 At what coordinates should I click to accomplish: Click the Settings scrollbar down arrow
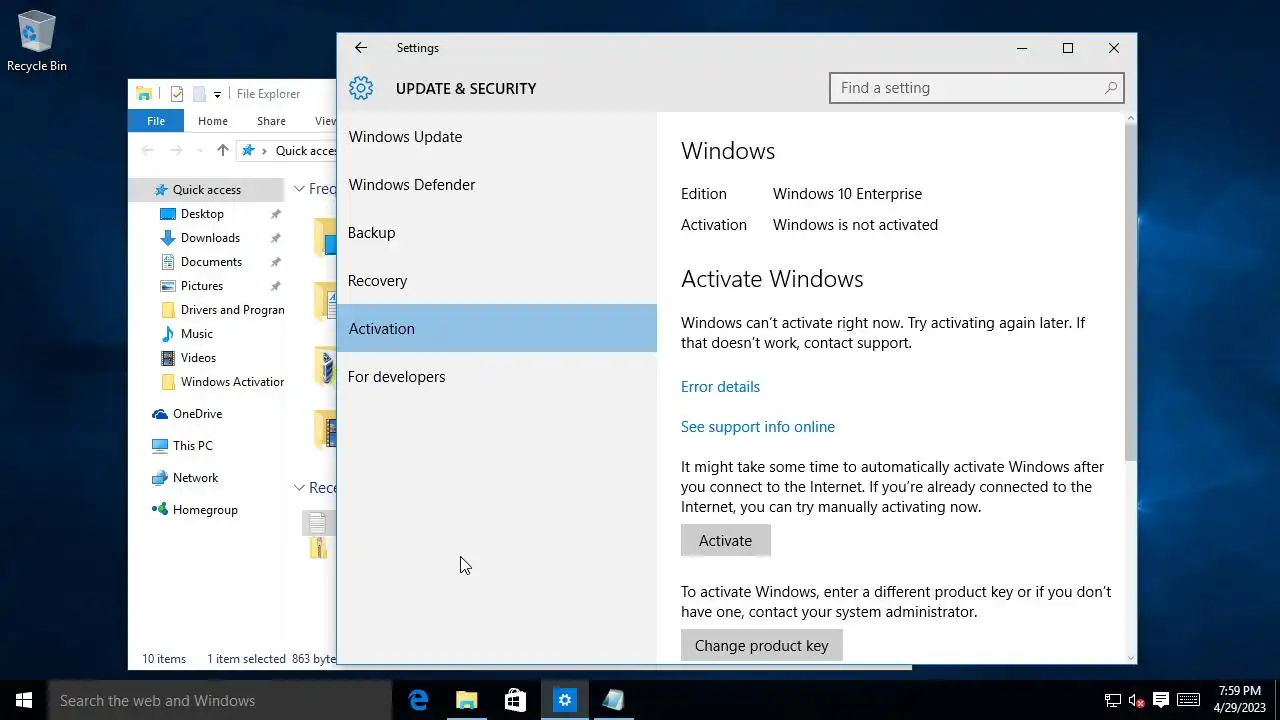pos(1131,657)
